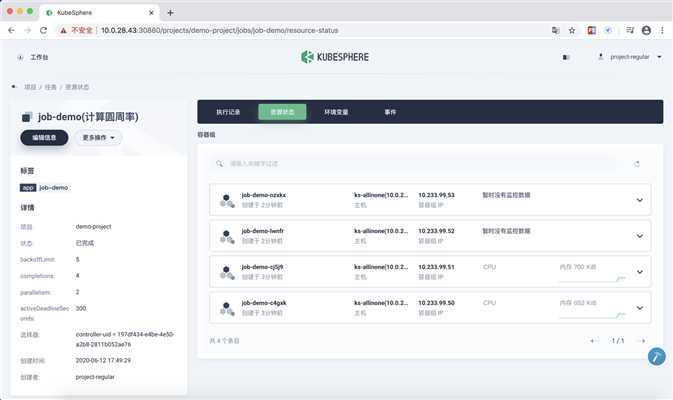Click creation time 2020-06-12 17:49:29
Viewport: 673px width, 400px height.
[103, 361]
